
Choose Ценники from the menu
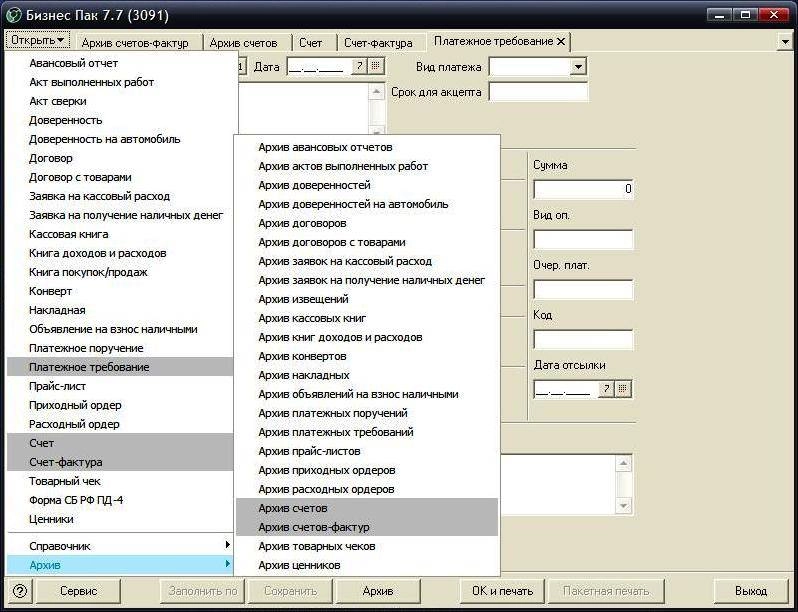120,519
